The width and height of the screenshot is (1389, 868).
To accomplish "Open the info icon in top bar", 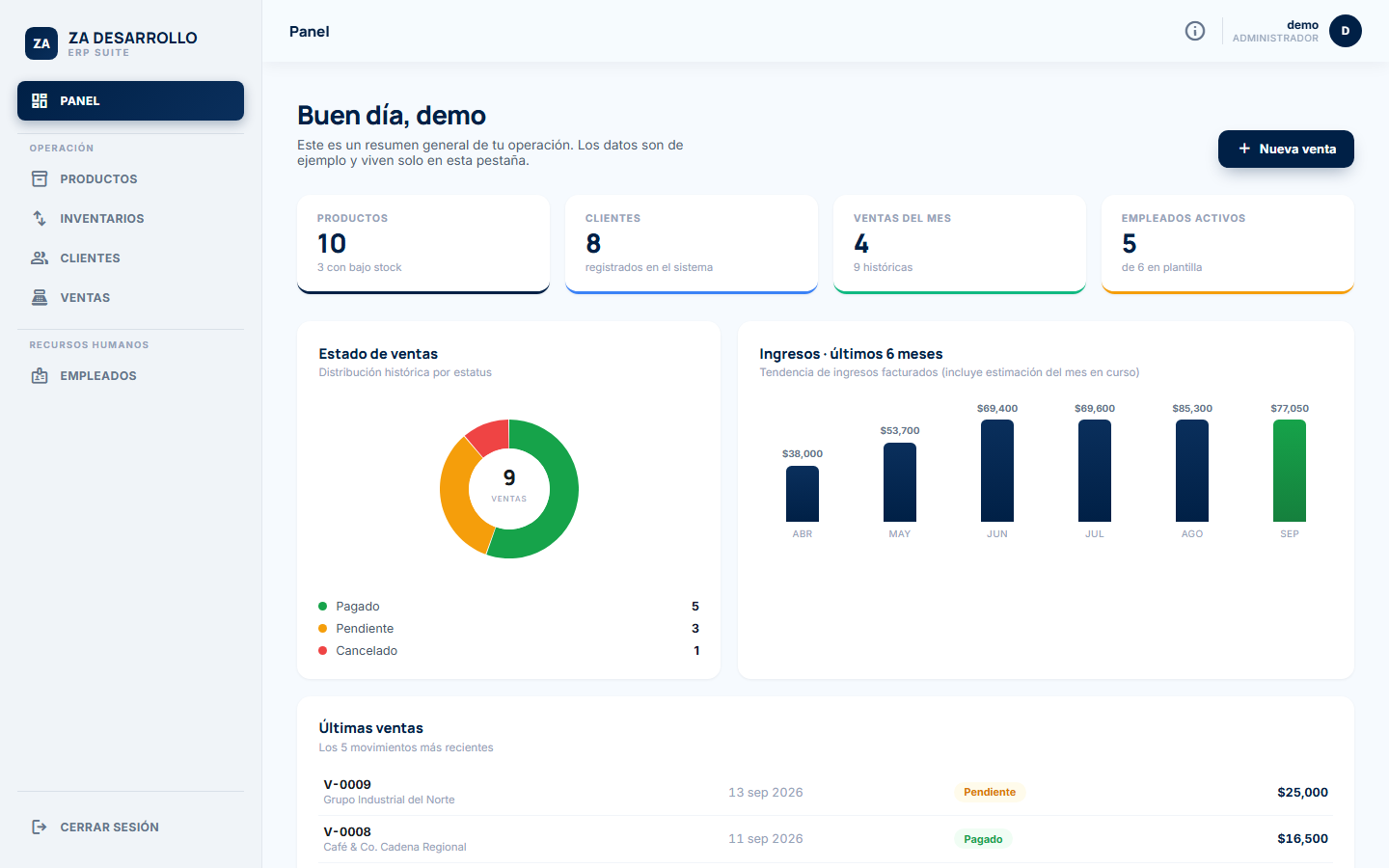I will [1195, 31].
